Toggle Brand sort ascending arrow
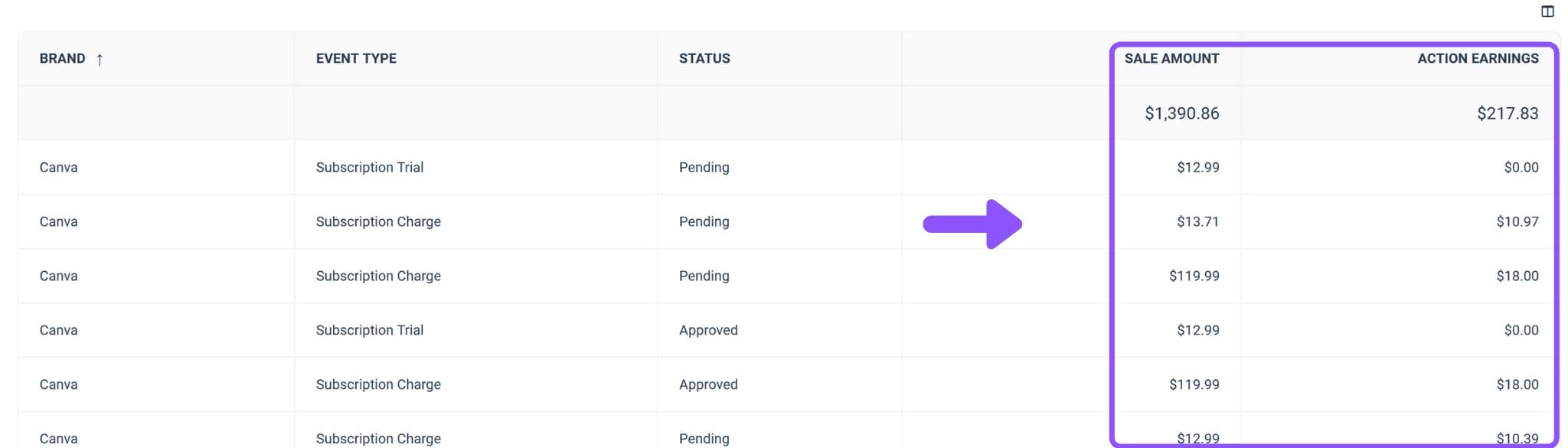Image resolution: width=1568 pixels, height=448 pixels. pyautogui.click(x=100, y=59)
